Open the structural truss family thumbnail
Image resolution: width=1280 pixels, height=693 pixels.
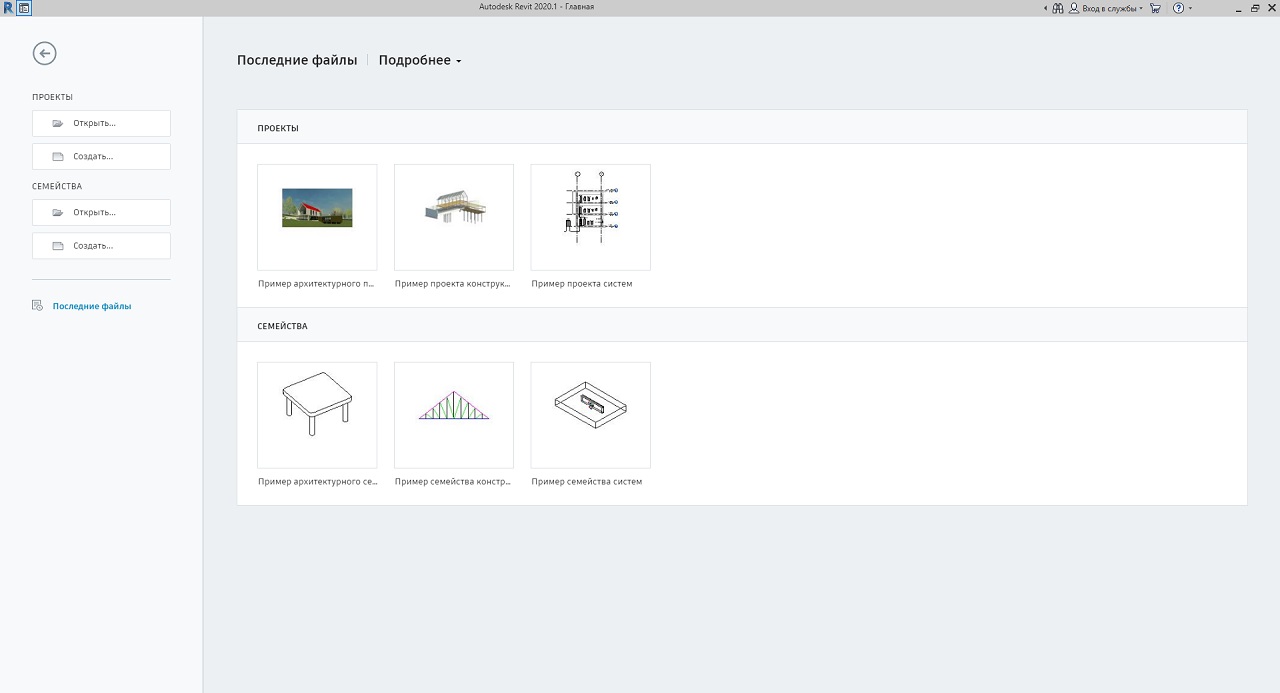tap(453, 415)
